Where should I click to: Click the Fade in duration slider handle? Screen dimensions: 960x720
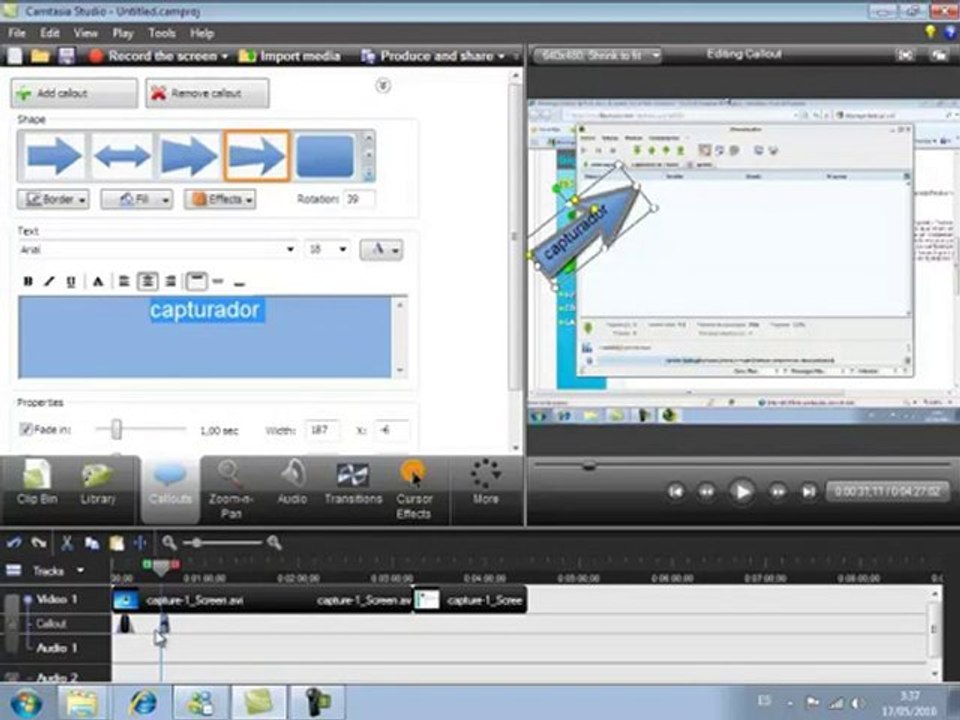(x=116, y=429)
